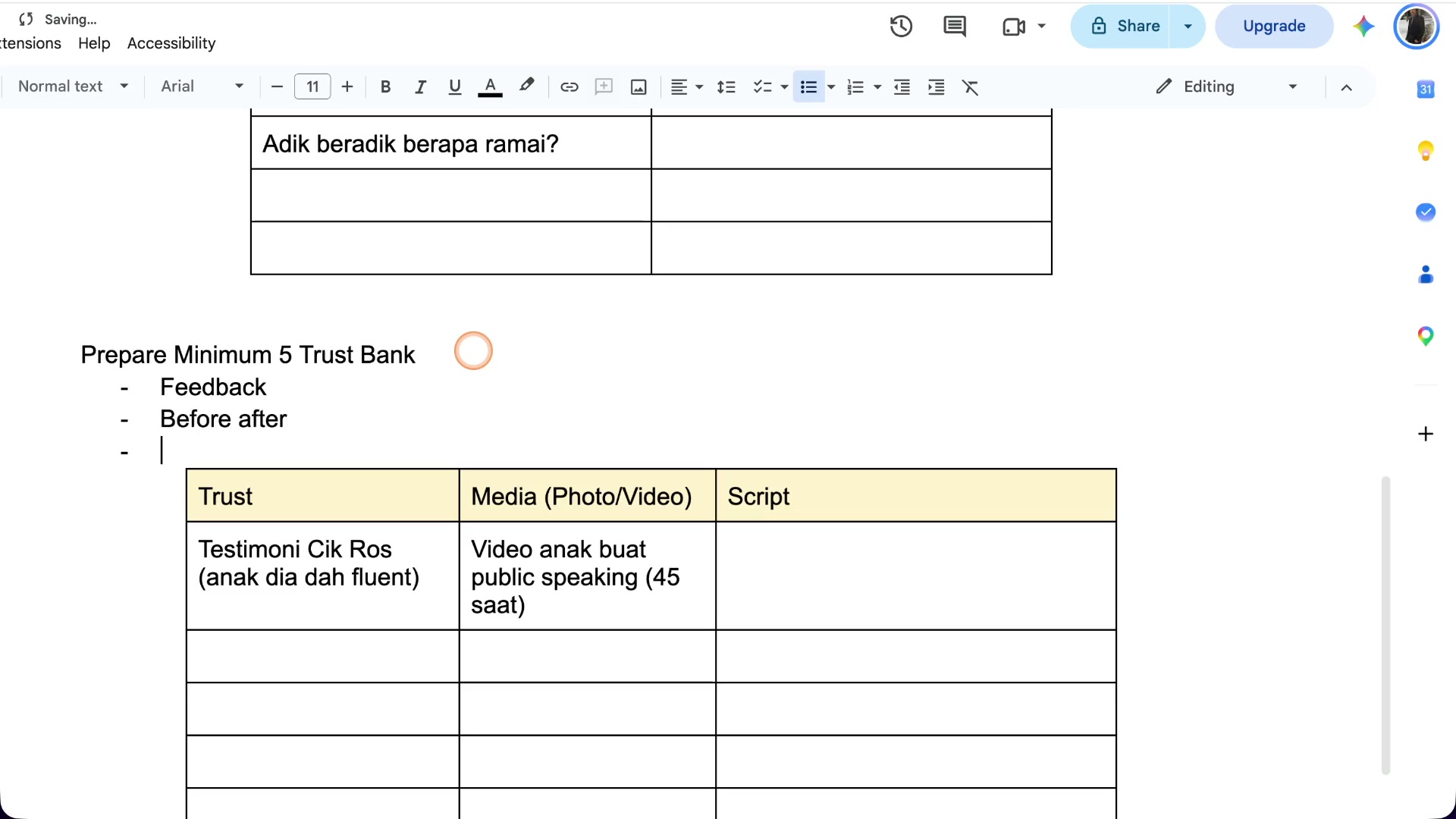Screen dimensions: 1456x819
Task: Open Google Maps in side panel
Action: [x=1426, y=336]
